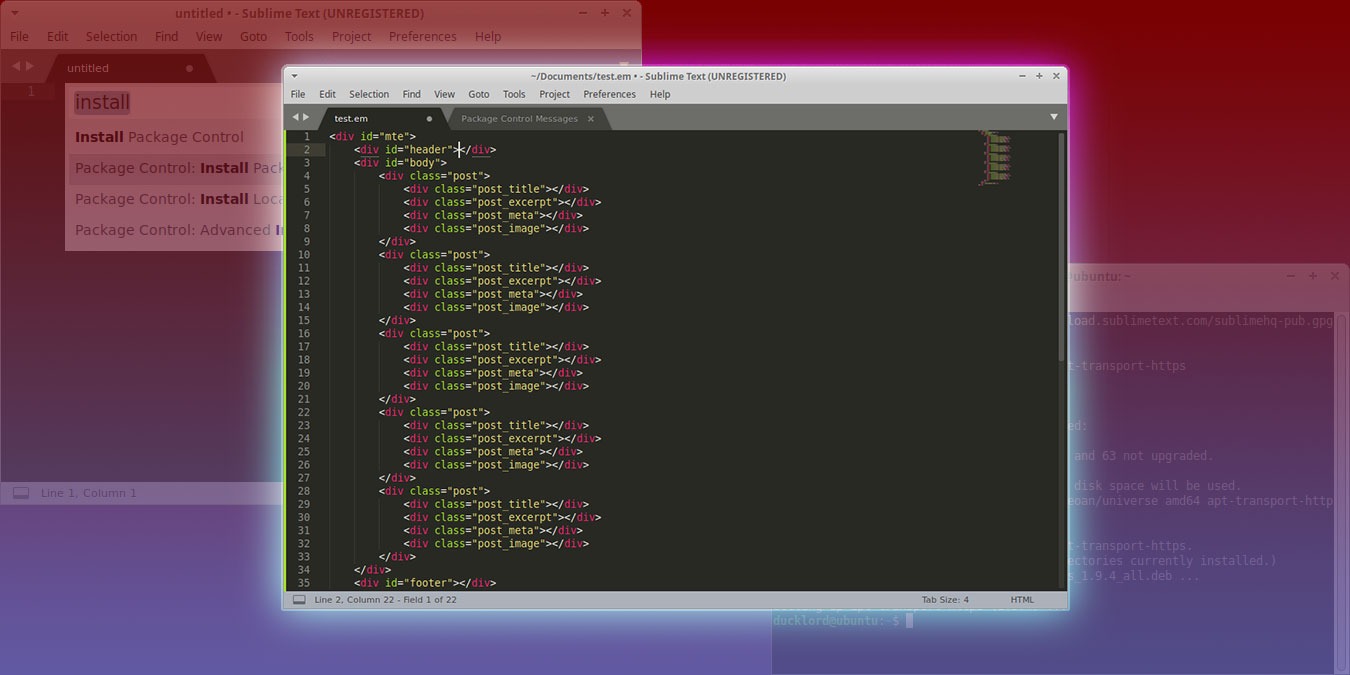The width and height of the screenshot is (1350, 675).
Task: Click the window menu icon on the title bar
Action: pos(293,75)
